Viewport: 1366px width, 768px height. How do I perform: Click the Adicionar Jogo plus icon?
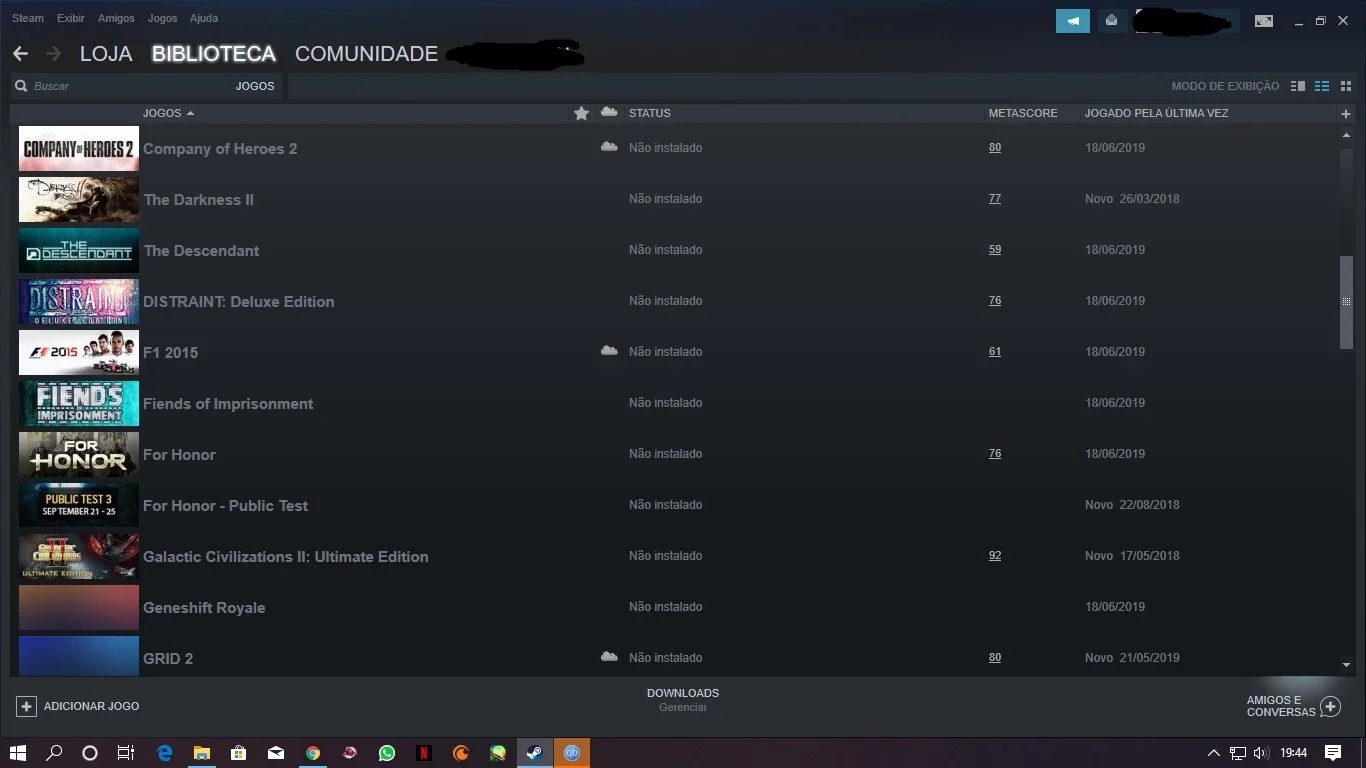click(x=27, y=706)
